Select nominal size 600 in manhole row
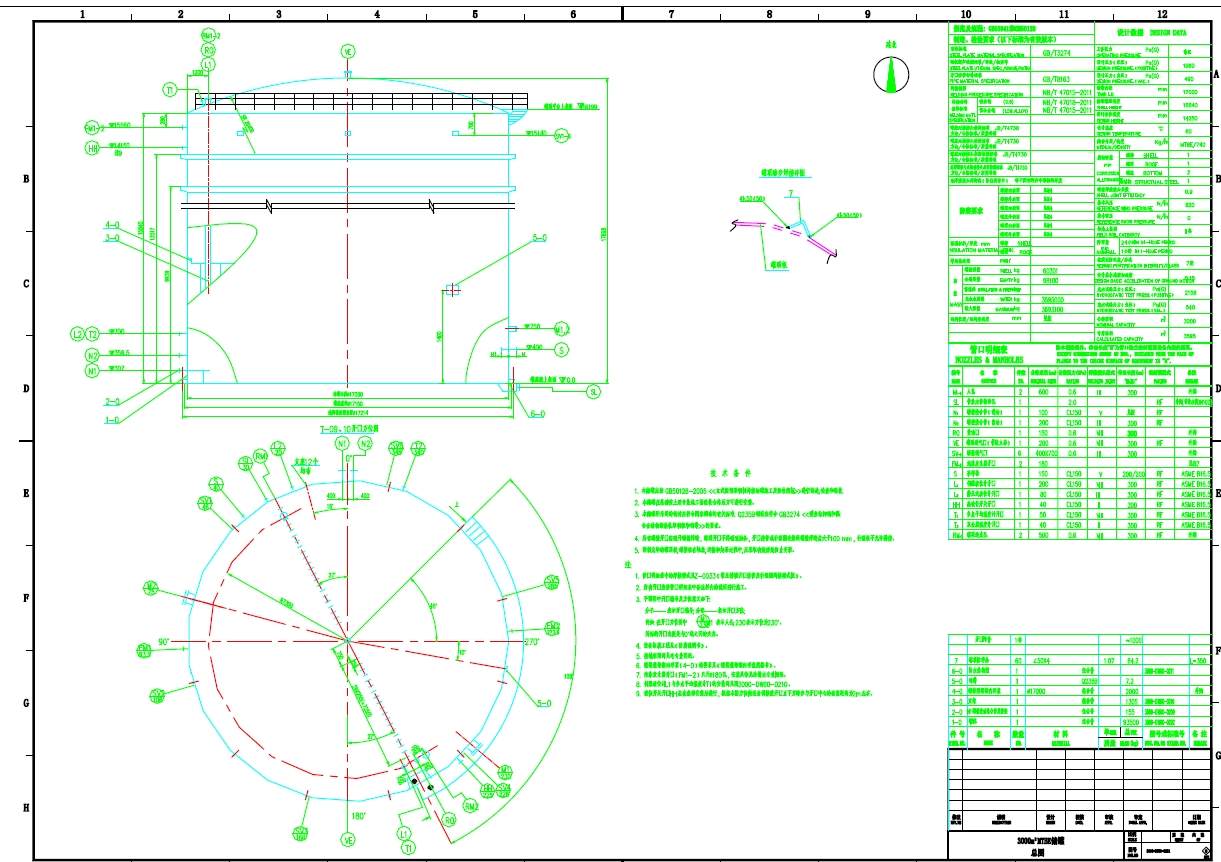The image size is (1221, 862). click(1043, 393)
